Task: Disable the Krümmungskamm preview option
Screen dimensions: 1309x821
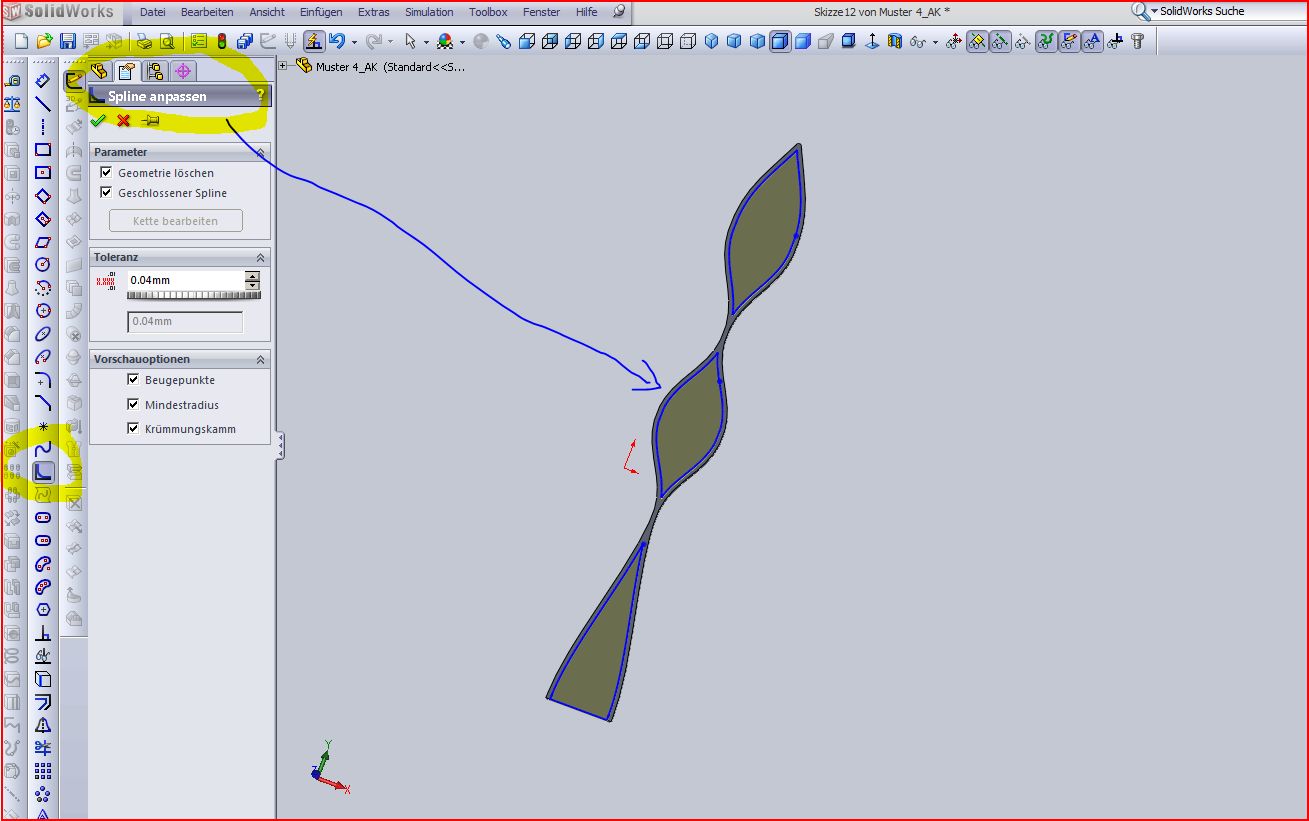Action: click(133, 429)
